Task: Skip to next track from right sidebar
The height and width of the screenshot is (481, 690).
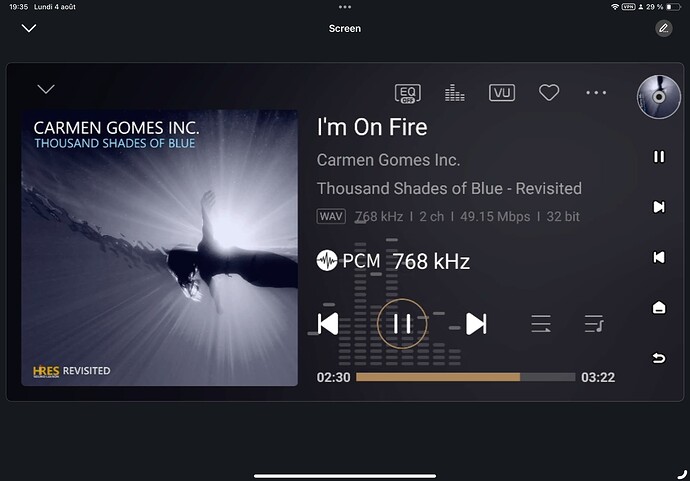Action: click(x=659, y=207)
